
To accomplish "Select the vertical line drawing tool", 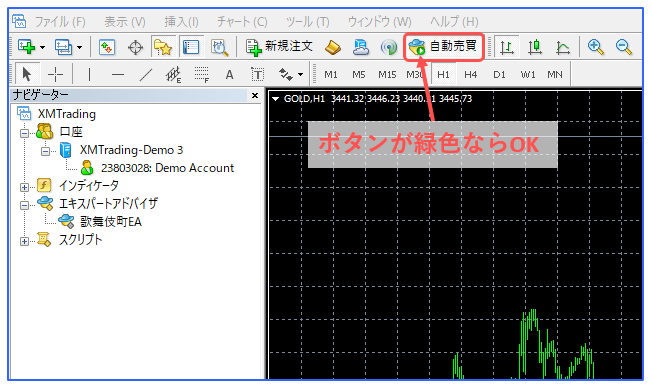I will pyautogui.click(x=89, y=75).
